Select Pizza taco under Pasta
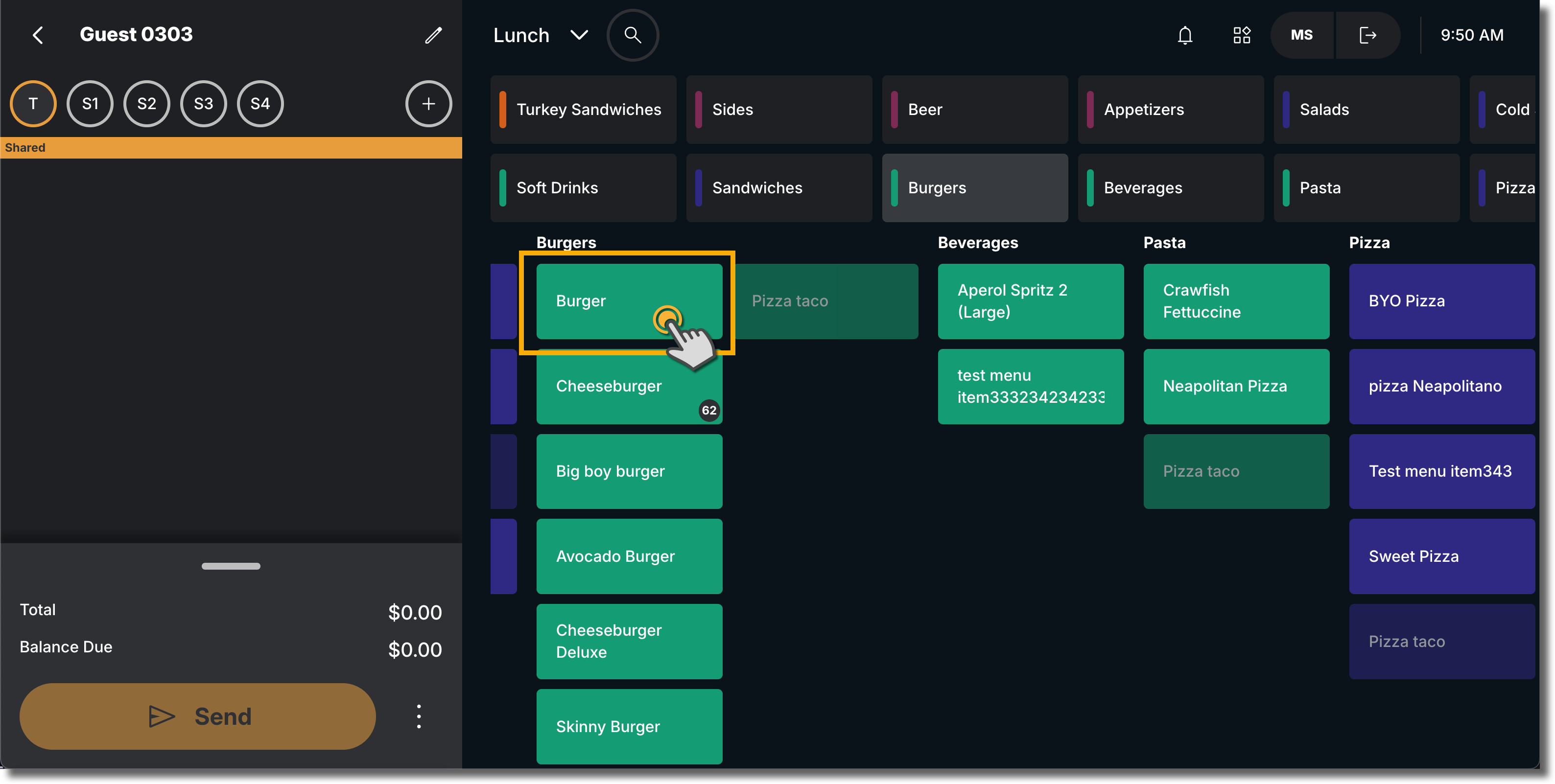Viewport: 1555px width, 784px height. [x=1236, y=471]
